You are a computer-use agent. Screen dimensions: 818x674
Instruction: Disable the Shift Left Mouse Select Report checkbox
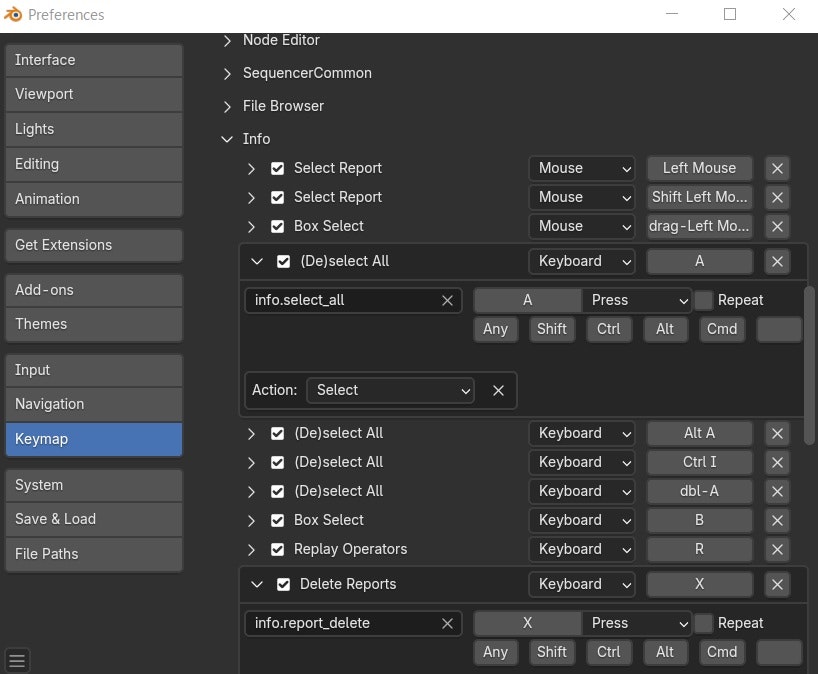click(278, 197)
